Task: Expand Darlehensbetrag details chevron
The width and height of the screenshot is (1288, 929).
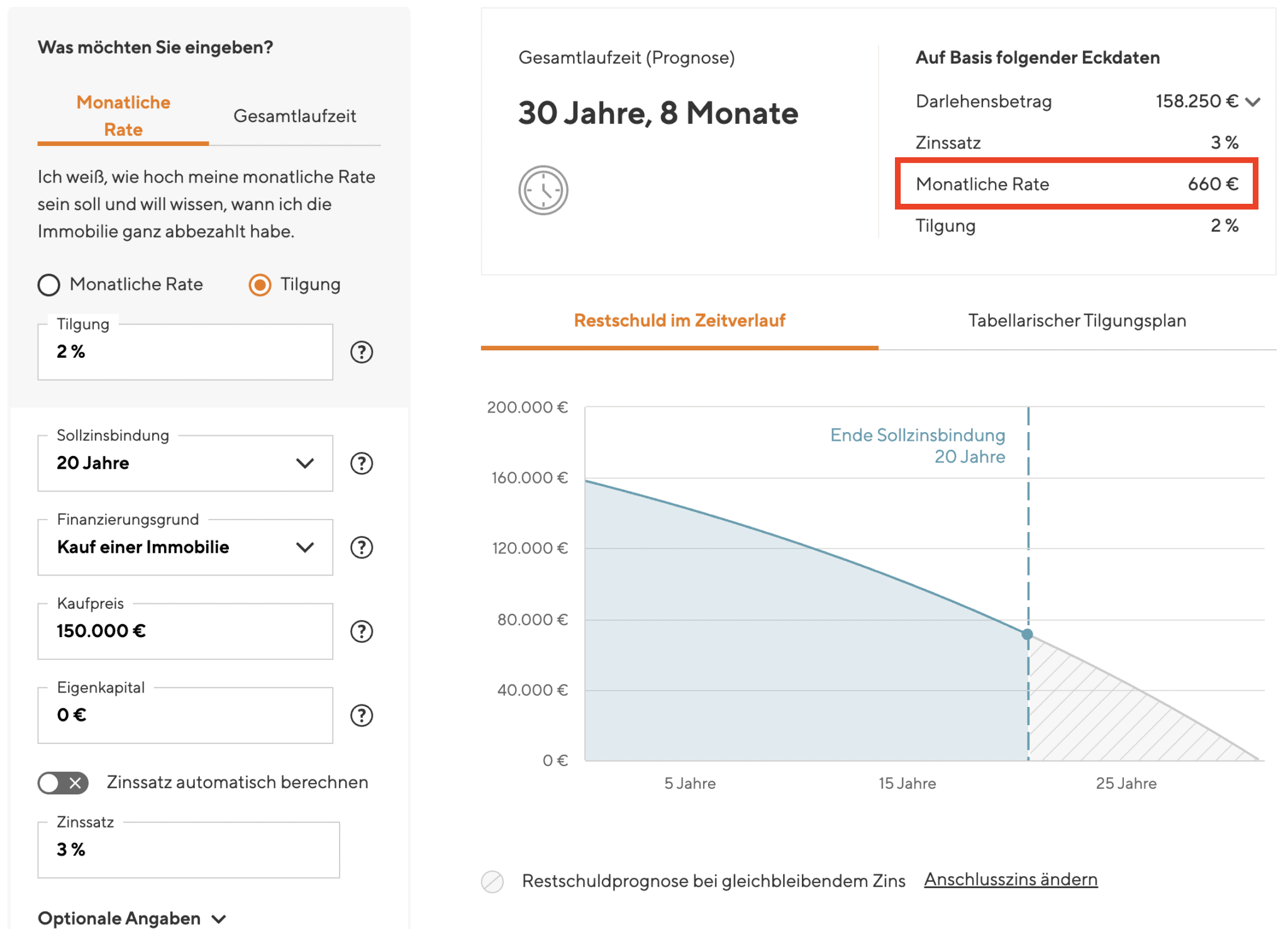Action: pyautogui.click(x=1253, y=102)
